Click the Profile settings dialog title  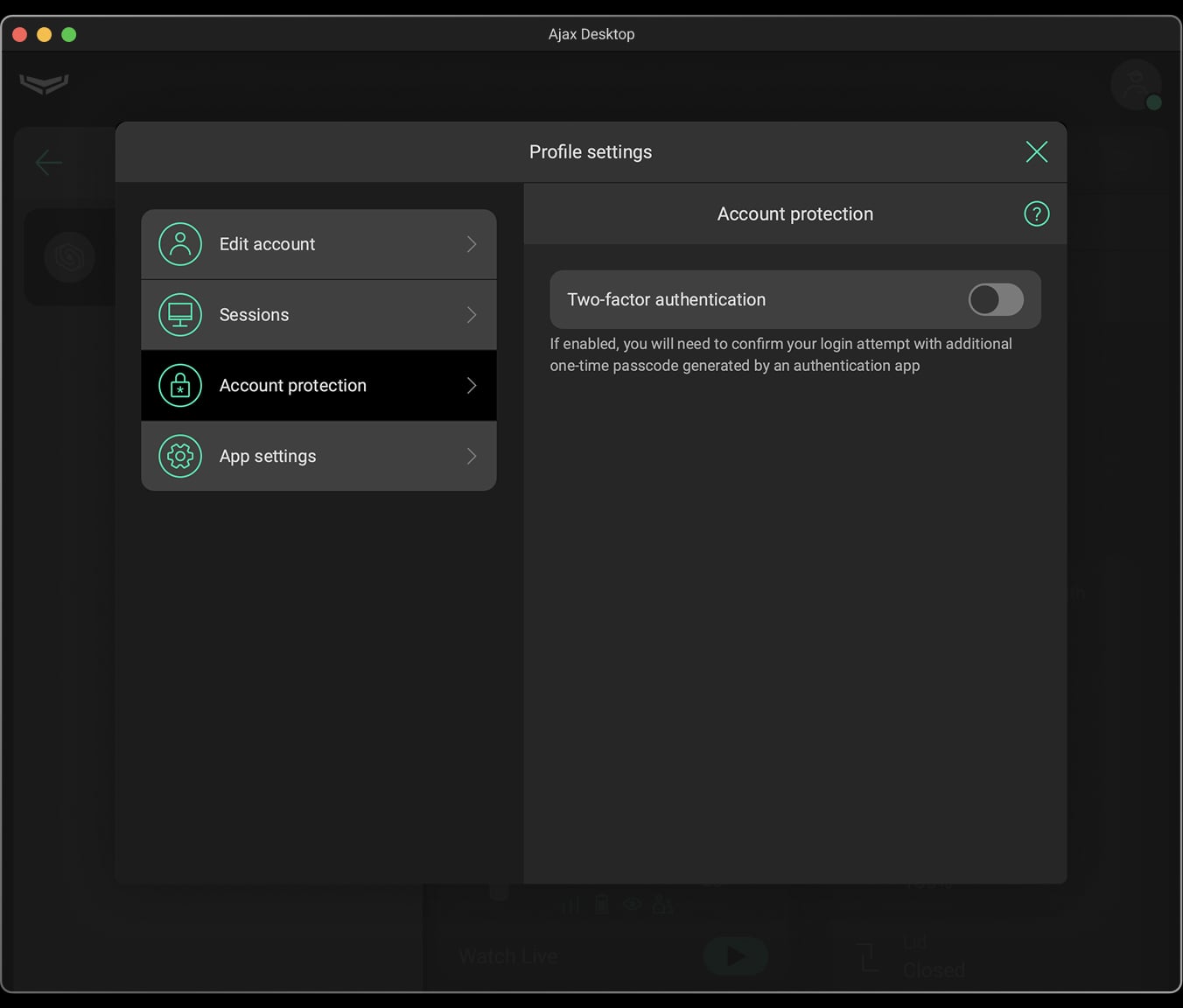(x=590, y=151)
